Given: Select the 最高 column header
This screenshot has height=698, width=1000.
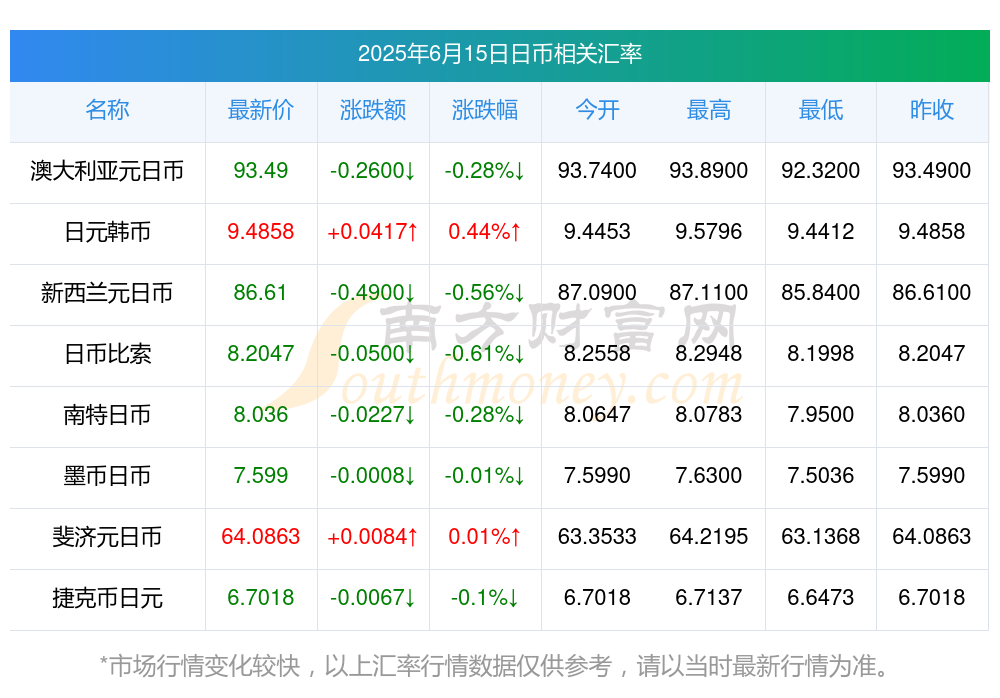Looking at the screenshot, I should click(x=709, y=110).
